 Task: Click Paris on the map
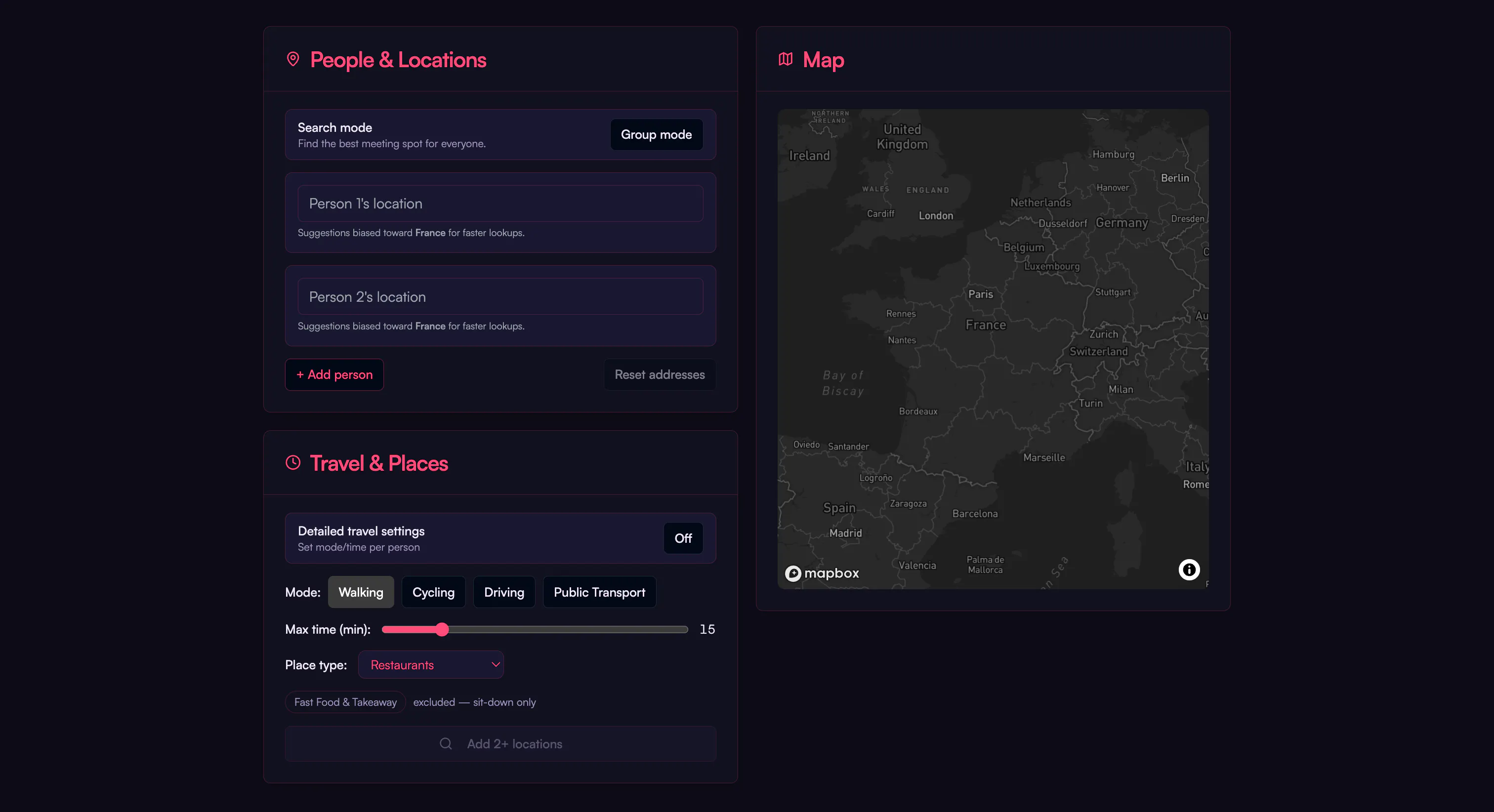pyautogui.click(x=980, y=294)
